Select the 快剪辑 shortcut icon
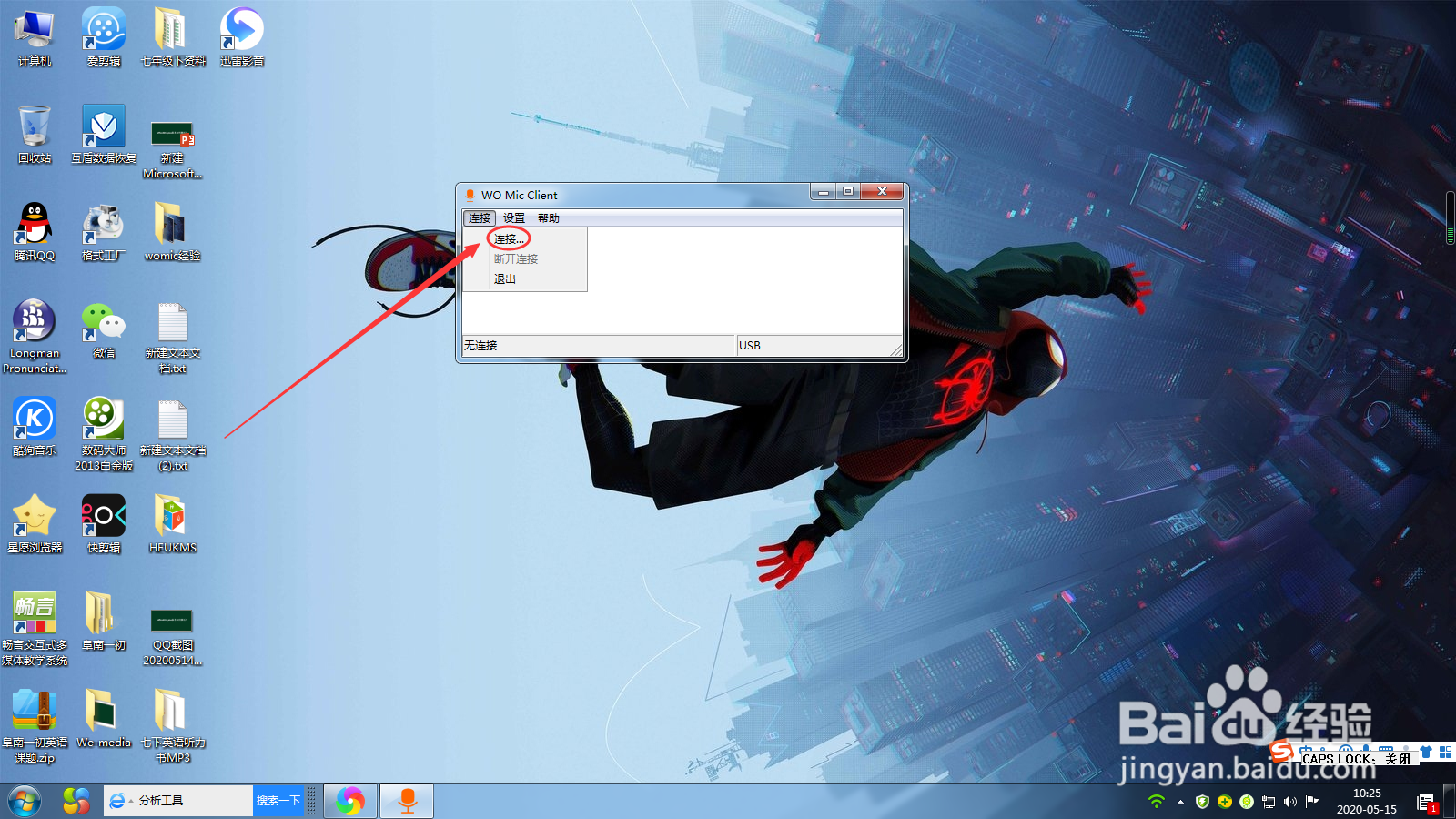The image size is (1456, 819). pos(104,524)
